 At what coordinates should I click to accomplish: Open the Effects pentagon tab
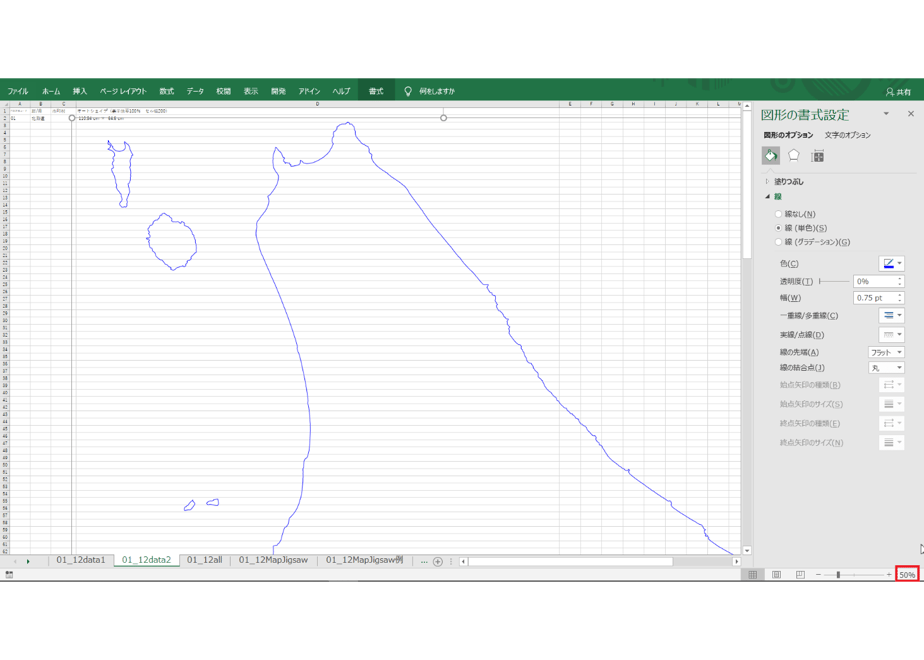(794, 156)
